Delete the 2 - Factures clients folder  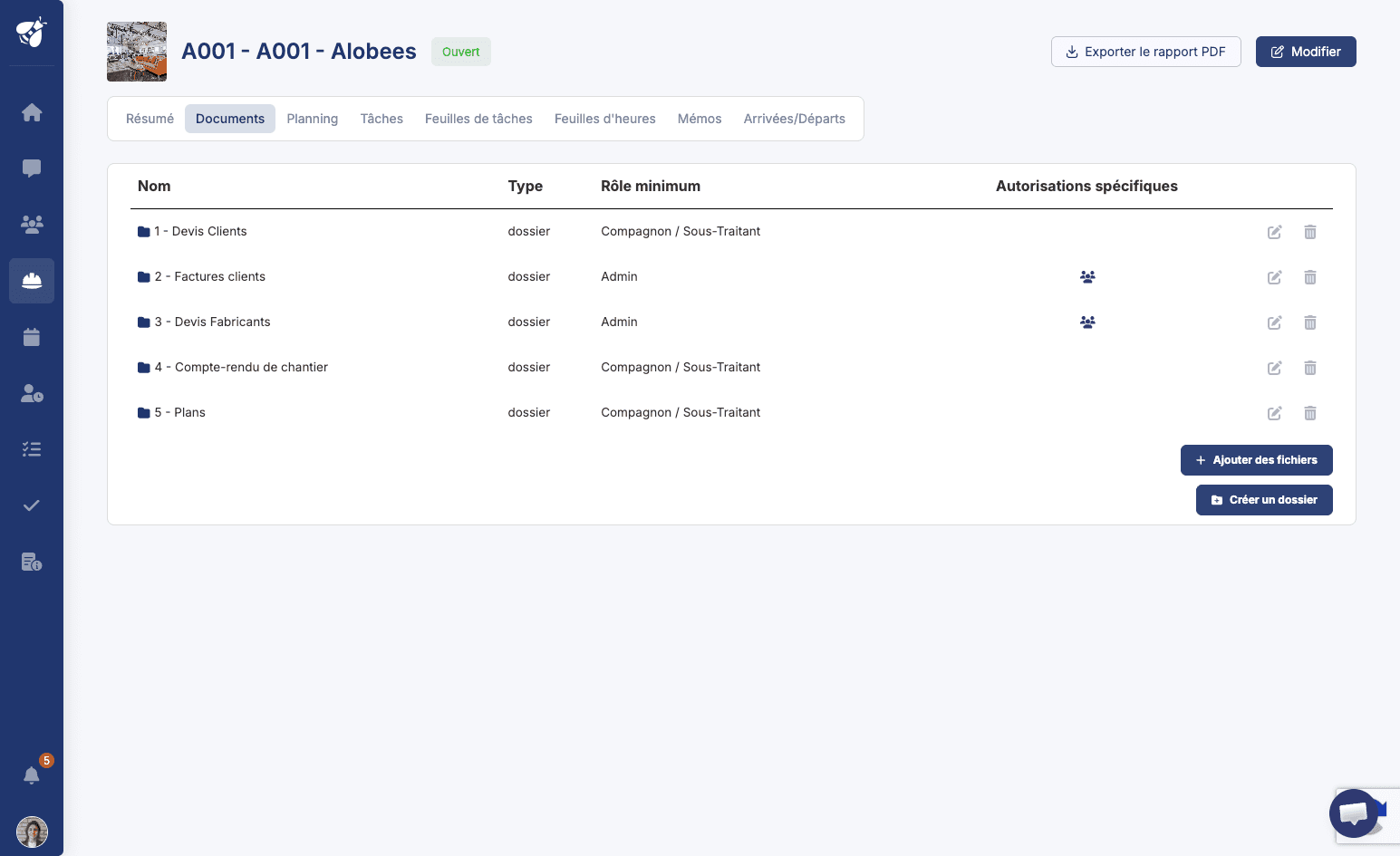coord(1310,277)
